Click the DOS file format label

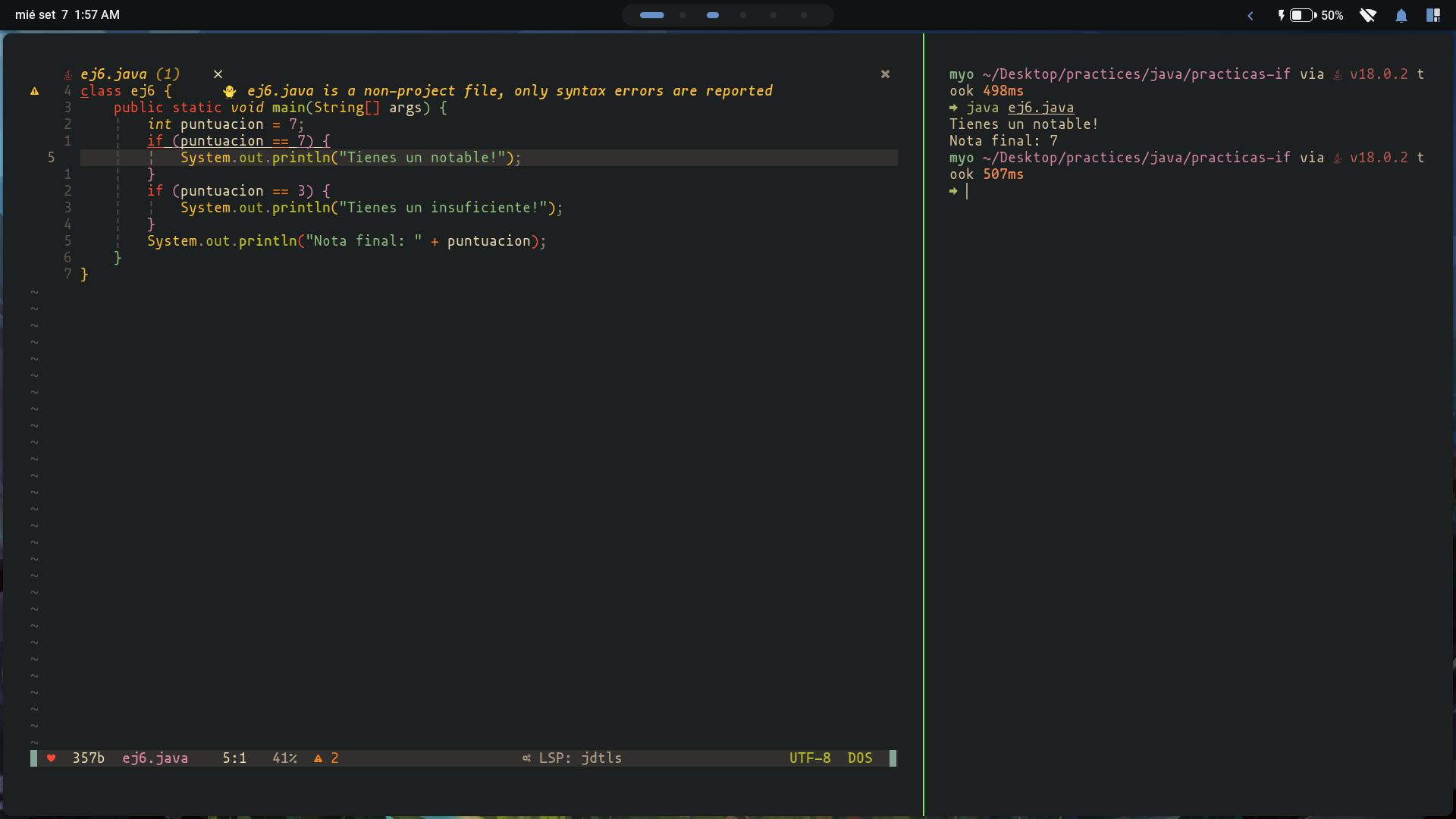pos(860,758)
